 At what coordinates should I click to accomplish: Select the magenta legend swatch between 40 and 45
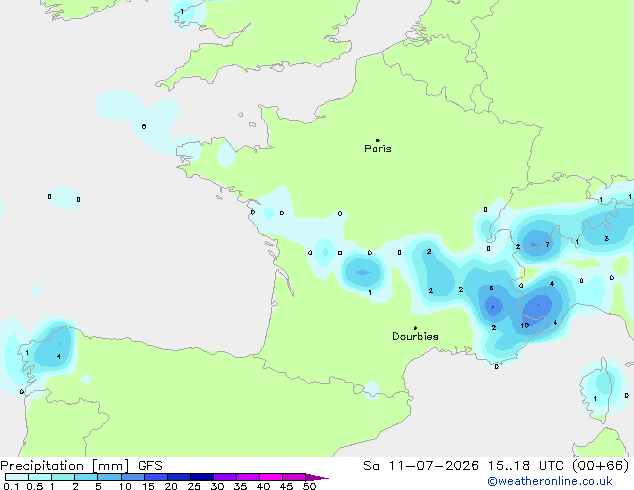tap(271, 477)
